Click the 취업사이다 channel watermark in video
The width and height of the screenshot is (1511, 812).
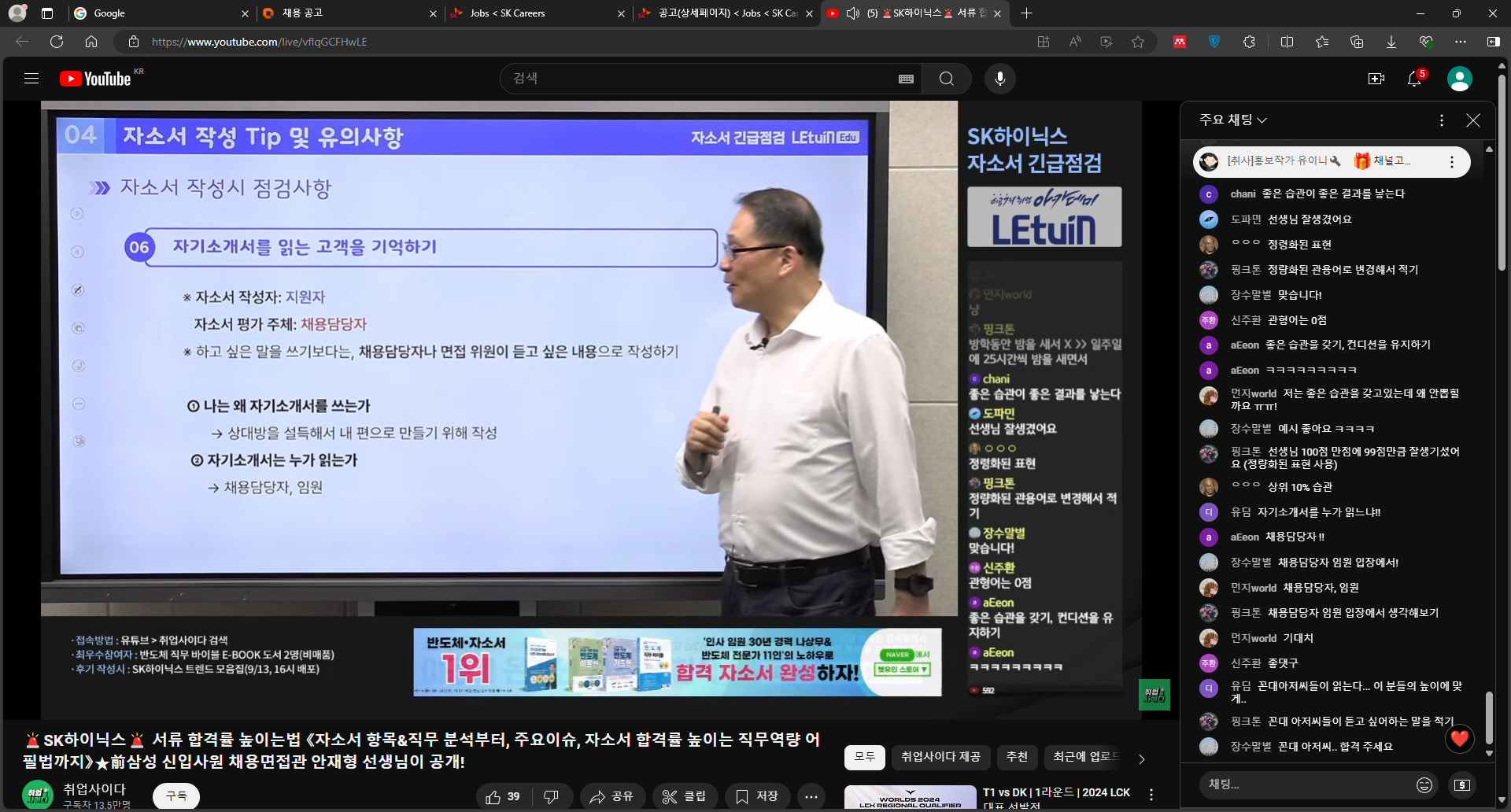(1154, 695)
